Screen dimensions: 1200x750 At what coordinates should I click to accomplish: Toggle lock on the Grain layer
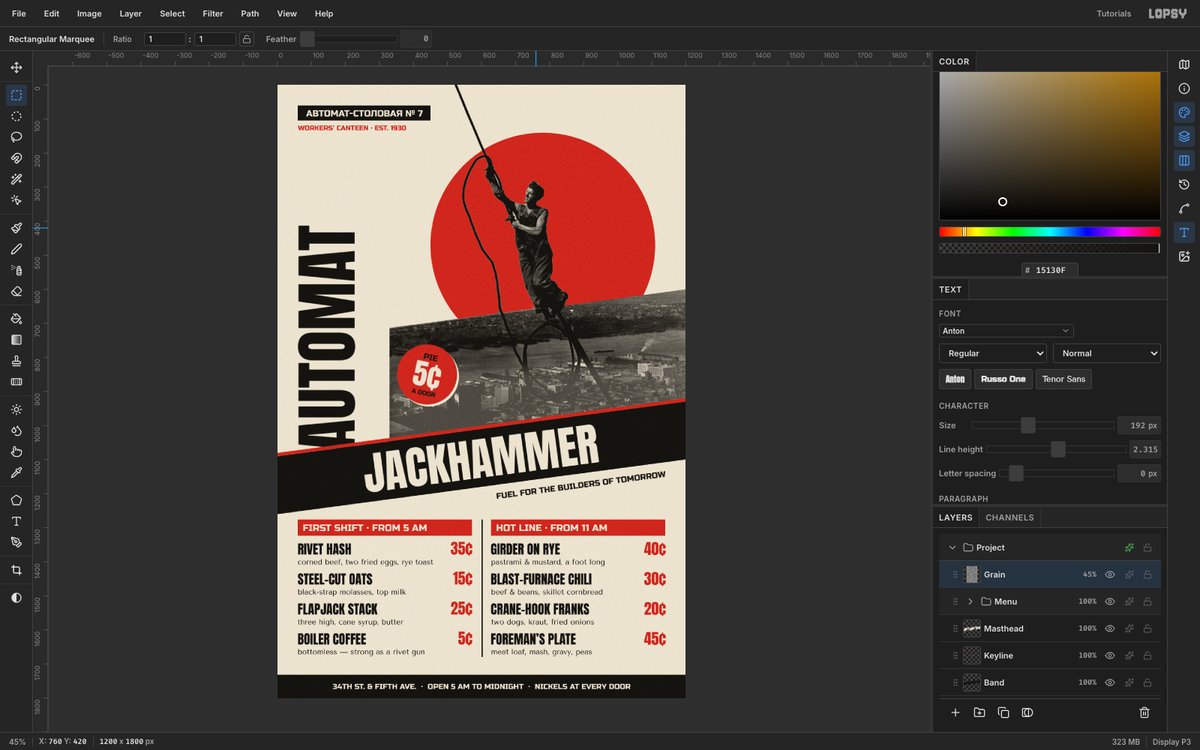(x=1147, y=575)
